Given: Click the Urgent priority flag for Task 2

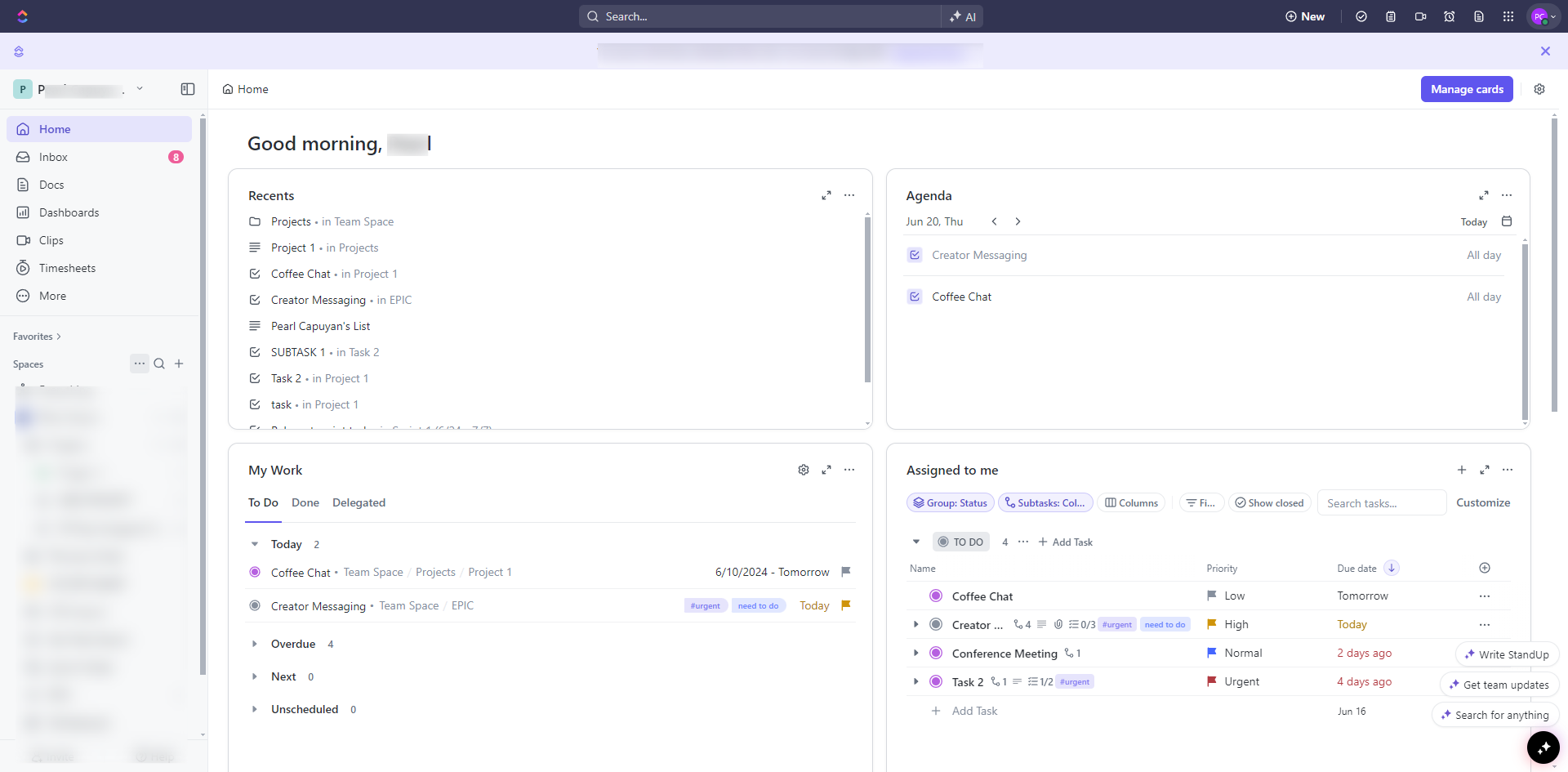Looking at the screenshot, I should click(1212, 681).
